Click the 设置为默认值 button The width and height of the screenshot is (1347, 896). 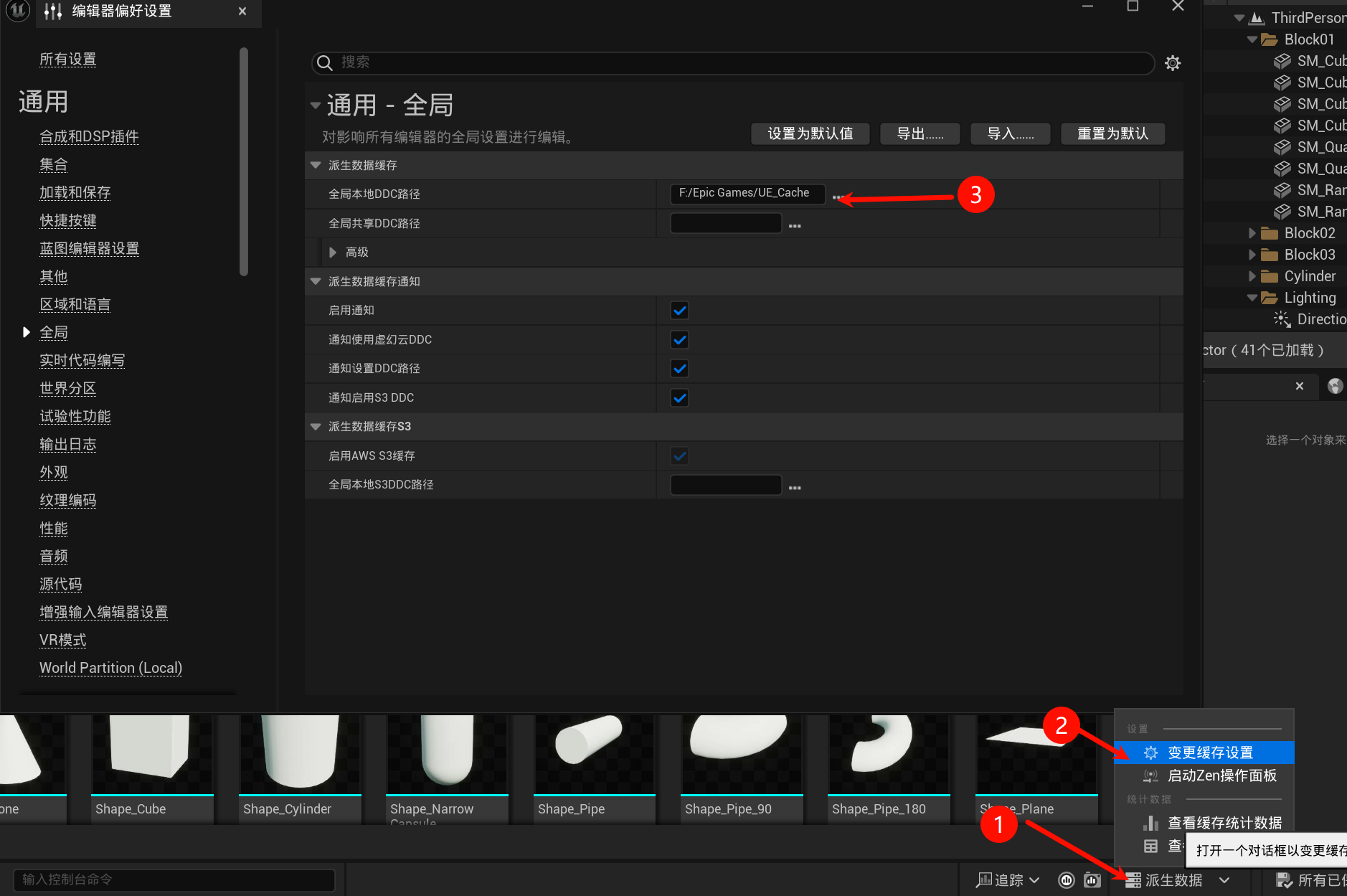(810, 133)
